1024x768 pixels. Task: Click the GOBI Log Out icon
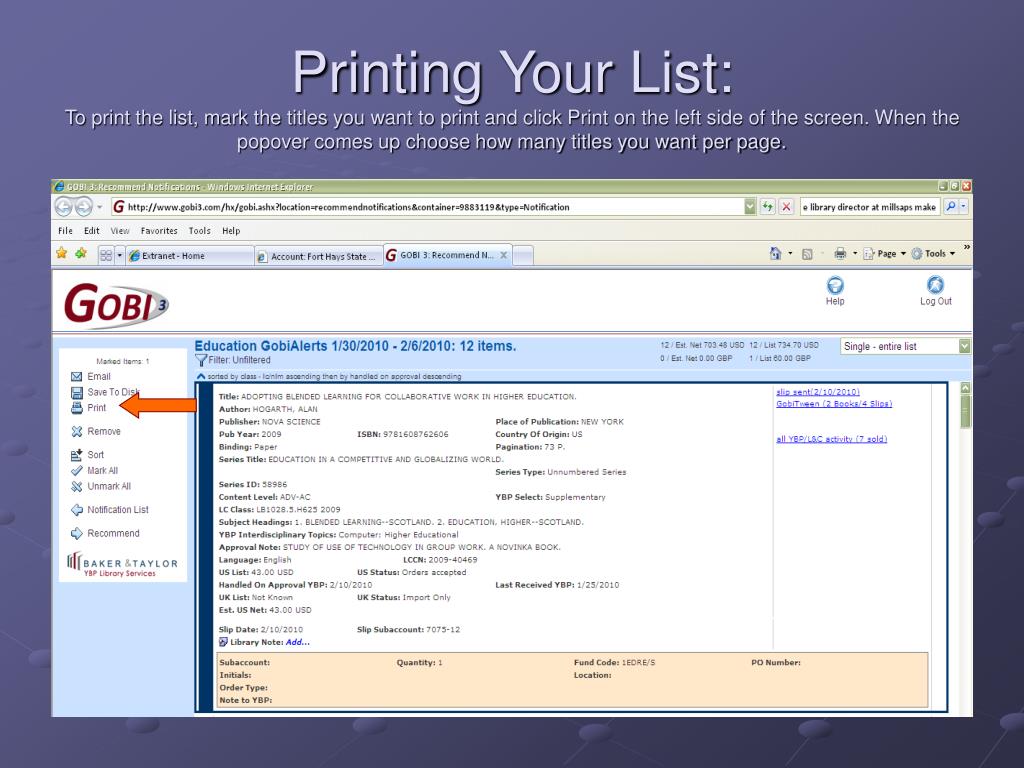tap(935, 285)
